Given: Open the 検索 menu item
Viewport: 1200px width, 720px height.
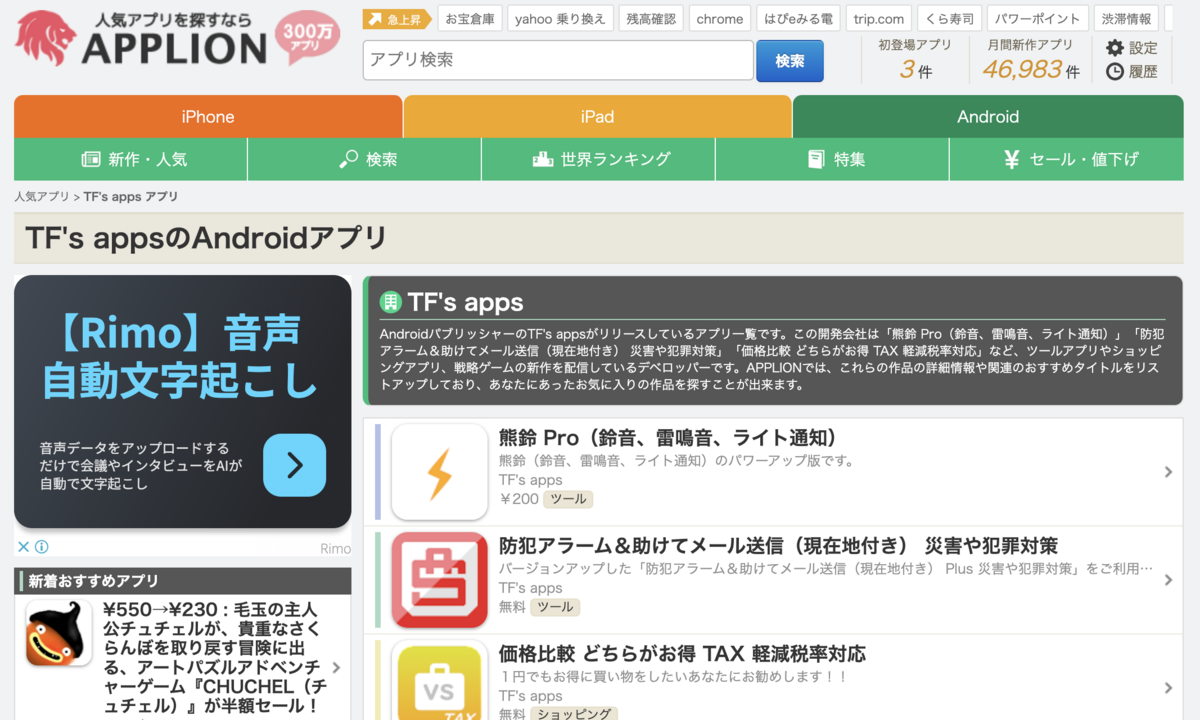Looking at the screenshot, I should pyautogui.click(x=365, y=159).
